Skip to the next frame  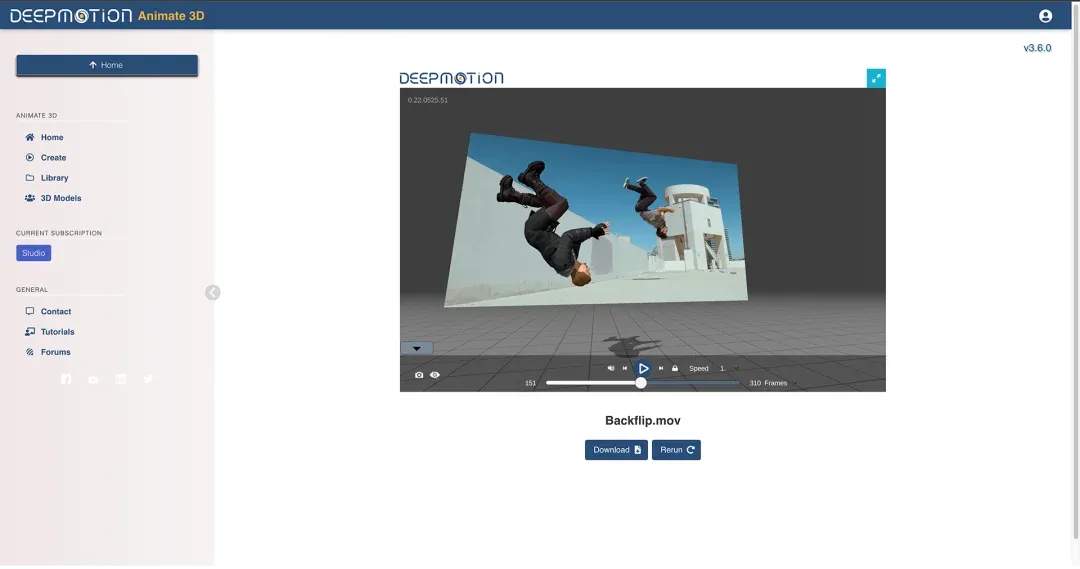click(661, 369)
